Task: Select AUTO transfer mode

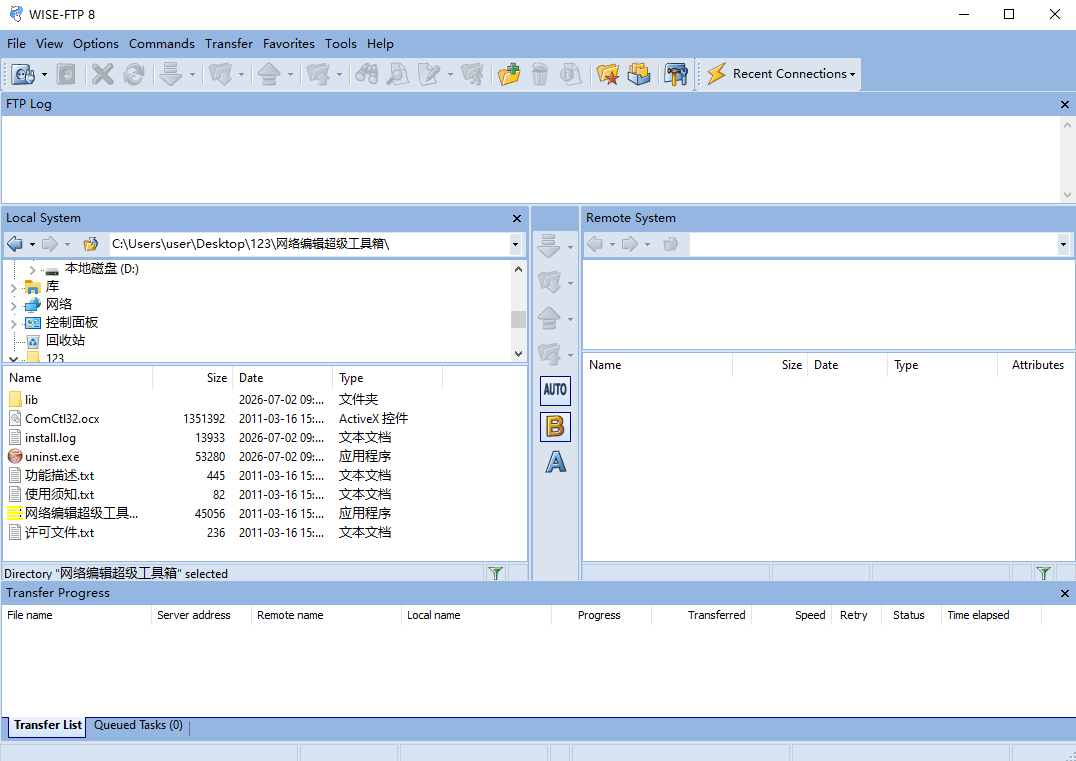Action: pyautogui.click(x=555, y=390)
